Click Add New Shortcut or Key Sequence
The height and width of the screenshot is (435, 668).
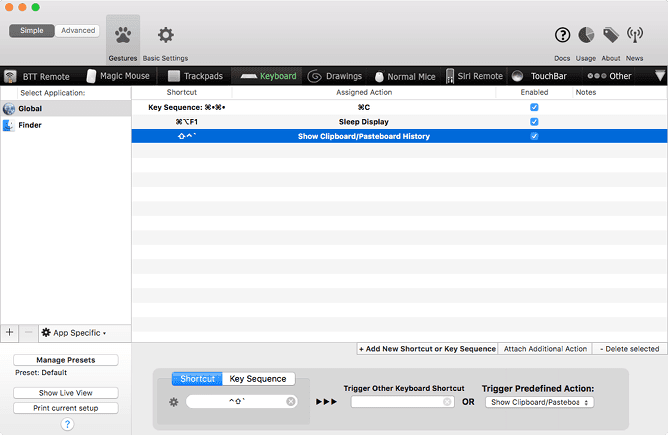click(427, 349)
